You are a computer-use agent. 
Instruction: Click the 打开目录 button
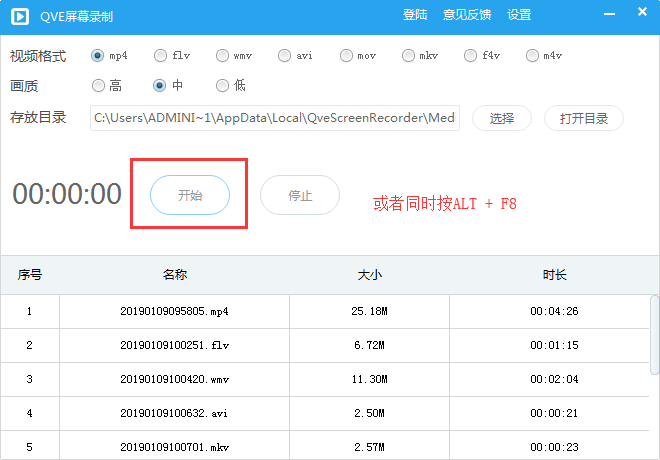click(x=584, y=118)
